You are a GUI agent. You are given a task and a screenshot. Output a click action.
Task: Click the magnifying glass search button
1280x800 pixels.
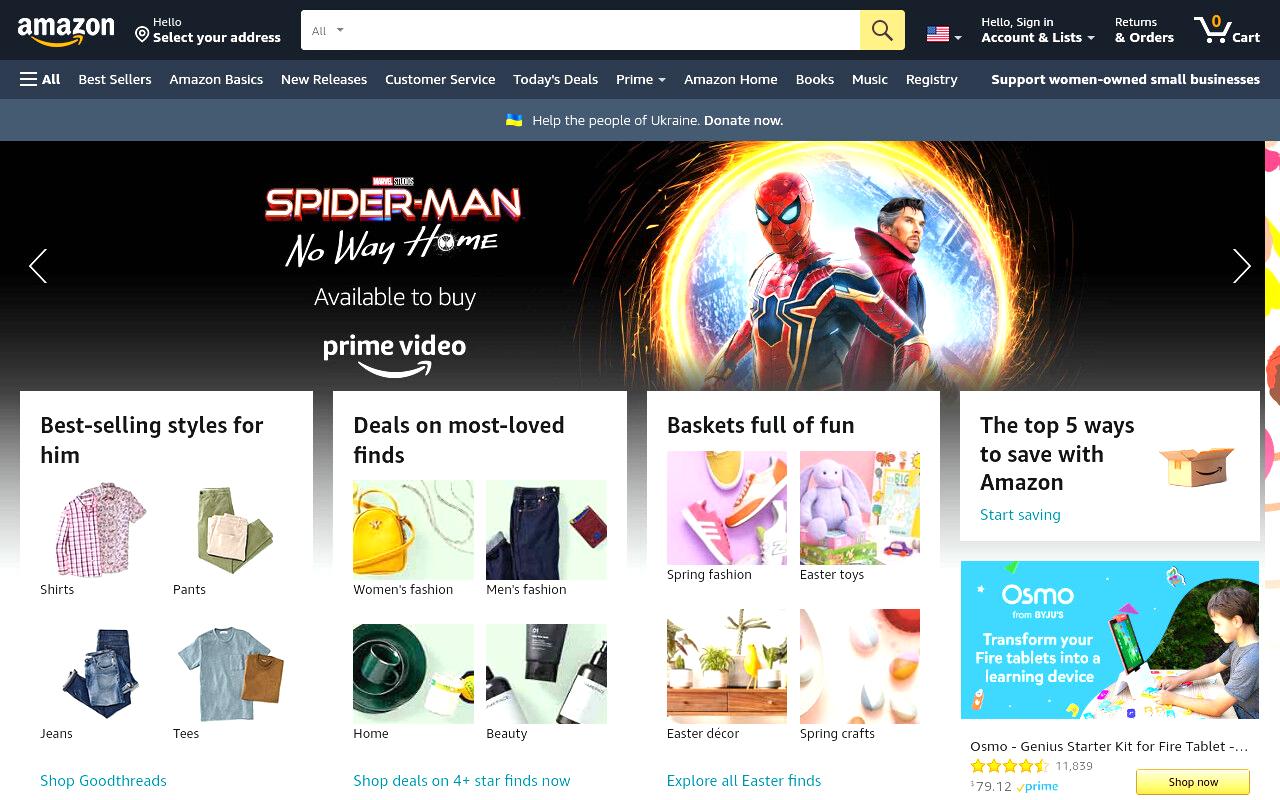coord(882,30)
